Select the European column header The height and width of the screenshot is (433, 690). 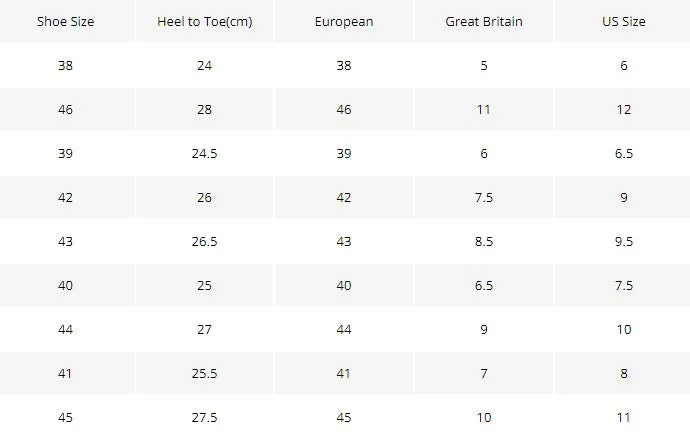344,22
